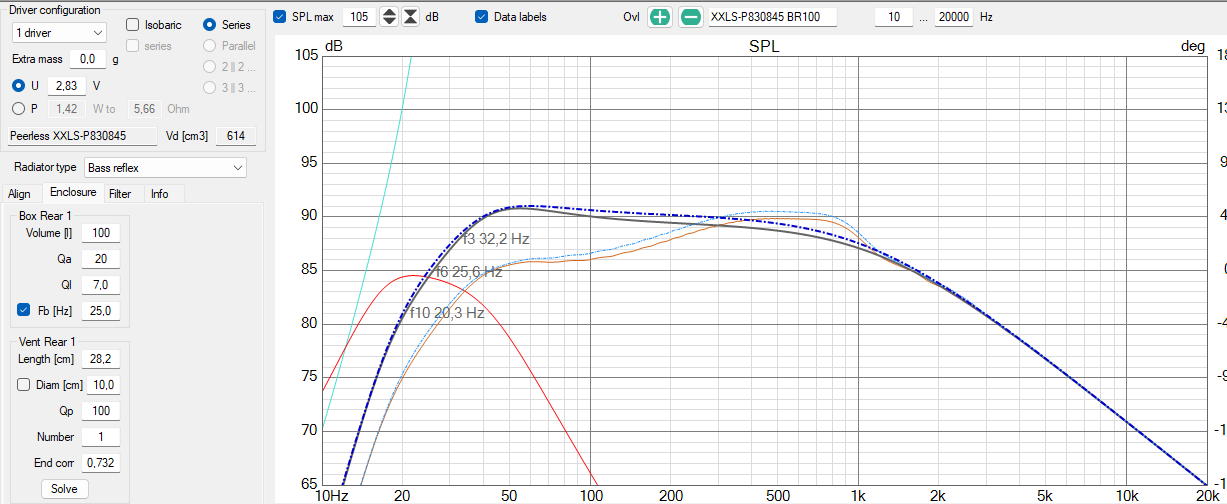This screenshot has width=1227, height=504.
Task: Click the Box Rear 1 group label
Action: click(x=46, y=215)
